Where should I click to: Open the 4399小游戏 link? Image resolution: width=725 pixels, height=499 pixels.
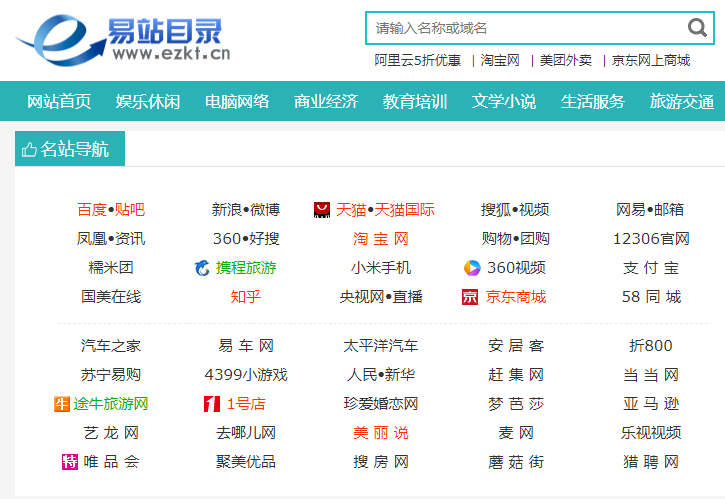246,375
